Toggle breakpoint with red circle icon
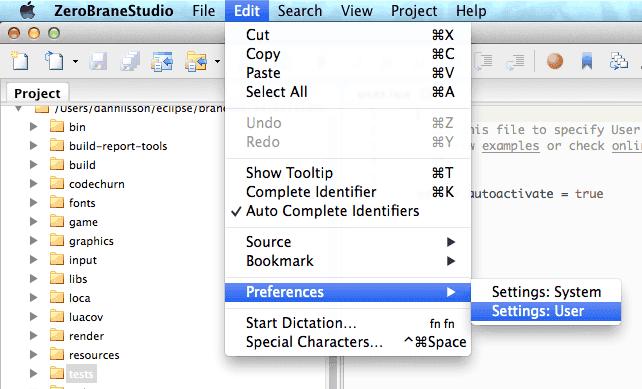 (555, 61)
